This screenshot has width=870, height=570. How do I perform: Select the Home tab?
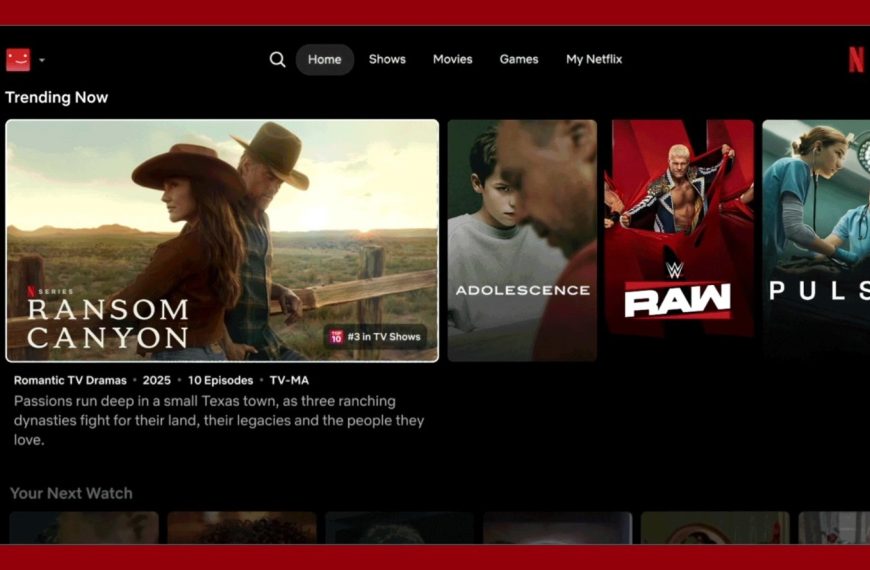[325, 59]
